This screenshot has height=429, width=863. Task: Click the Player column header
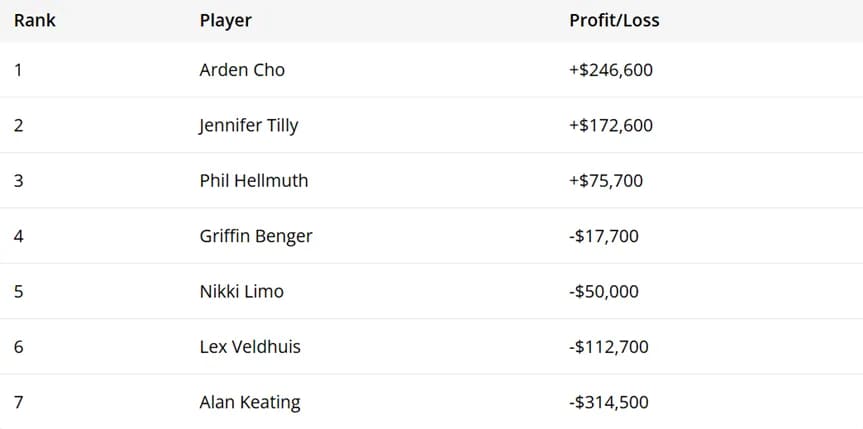pos(226,20)
